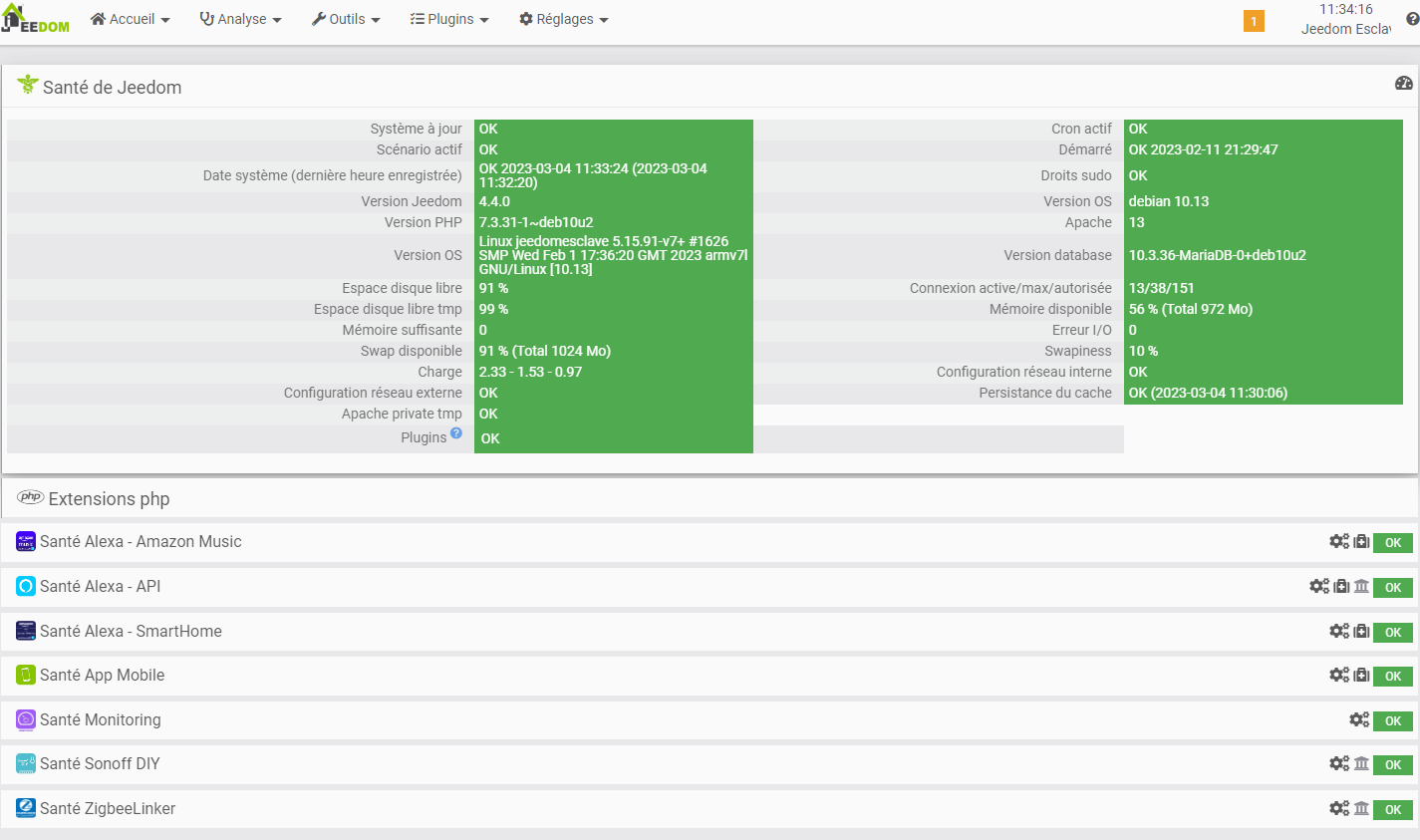Viewport: 1420px width, 840px height.
Task: Click the orange notification badge showing 1
Action: tap(1253, 19)
